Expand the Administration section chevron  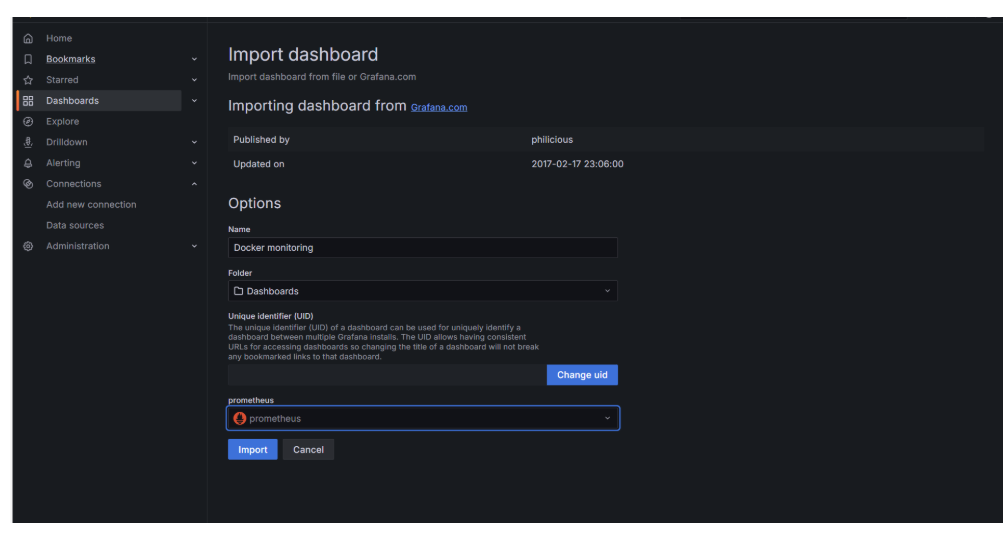(x=194, y=246)
